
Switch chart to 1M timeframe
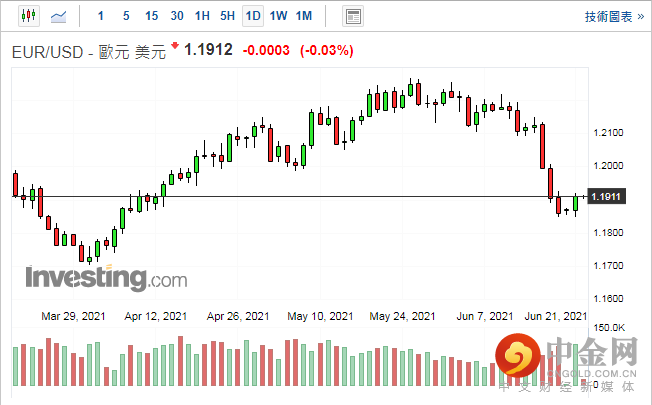point(304,16)
